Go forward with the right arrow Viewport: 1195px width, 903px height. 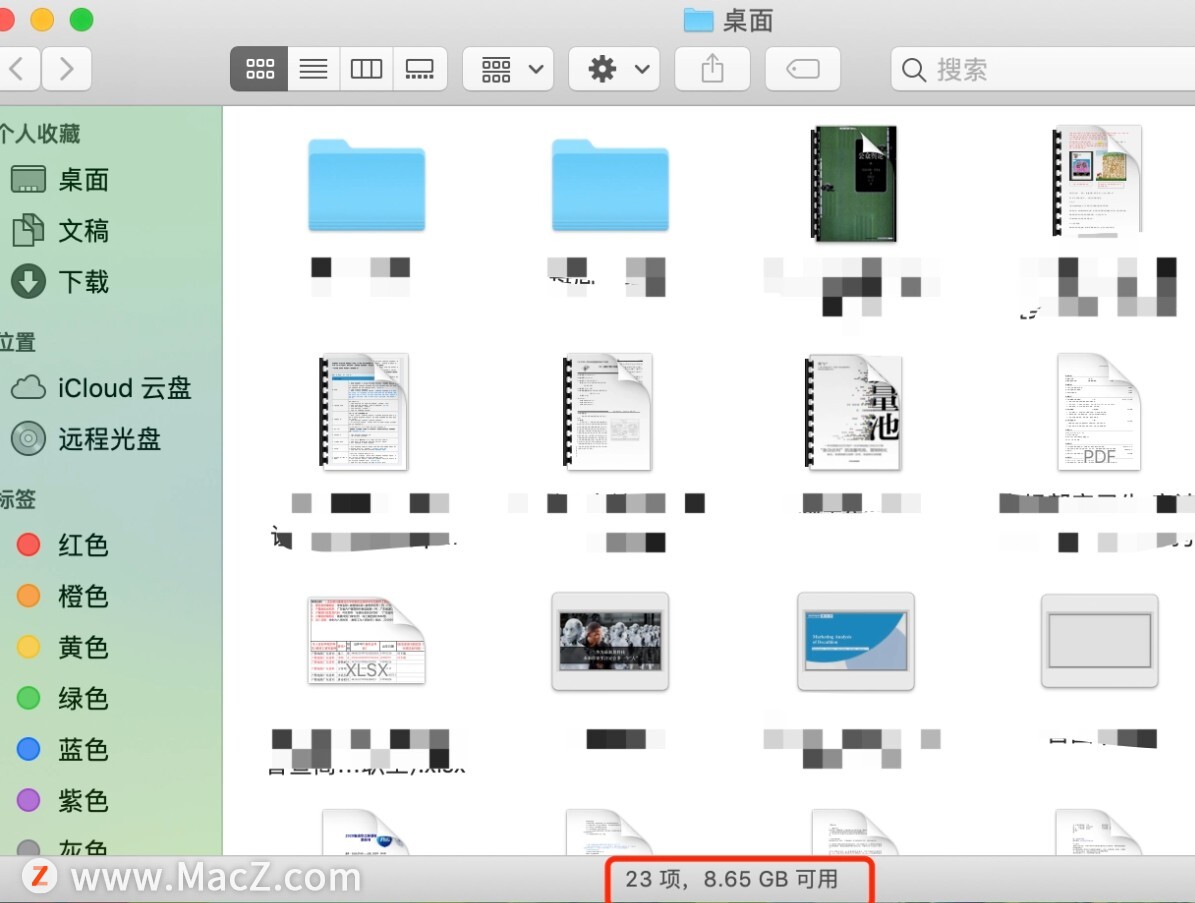(66, 69)
